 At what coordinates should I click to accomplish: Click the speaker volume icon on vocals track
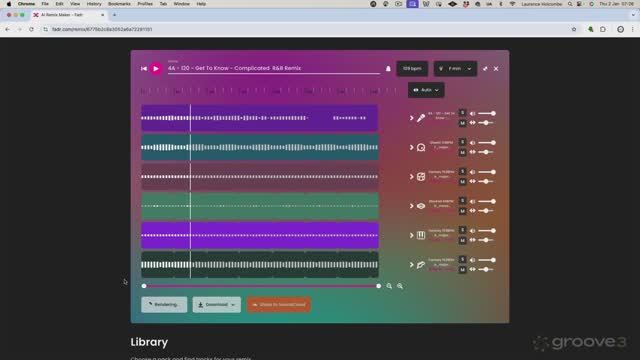tap(473, 113)
